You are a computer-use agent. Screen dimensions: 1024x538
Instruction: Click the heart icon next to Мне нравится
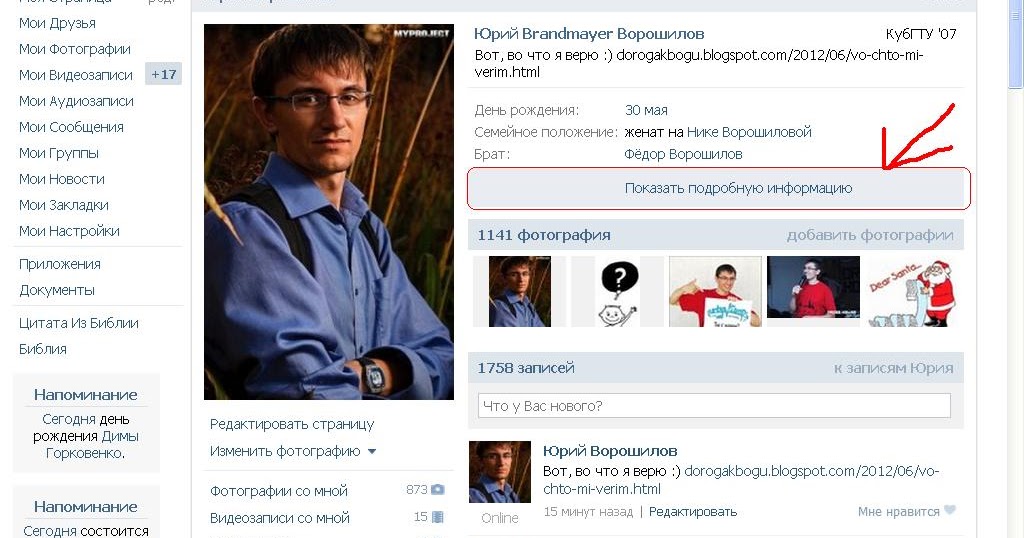(x=950, y=511)
